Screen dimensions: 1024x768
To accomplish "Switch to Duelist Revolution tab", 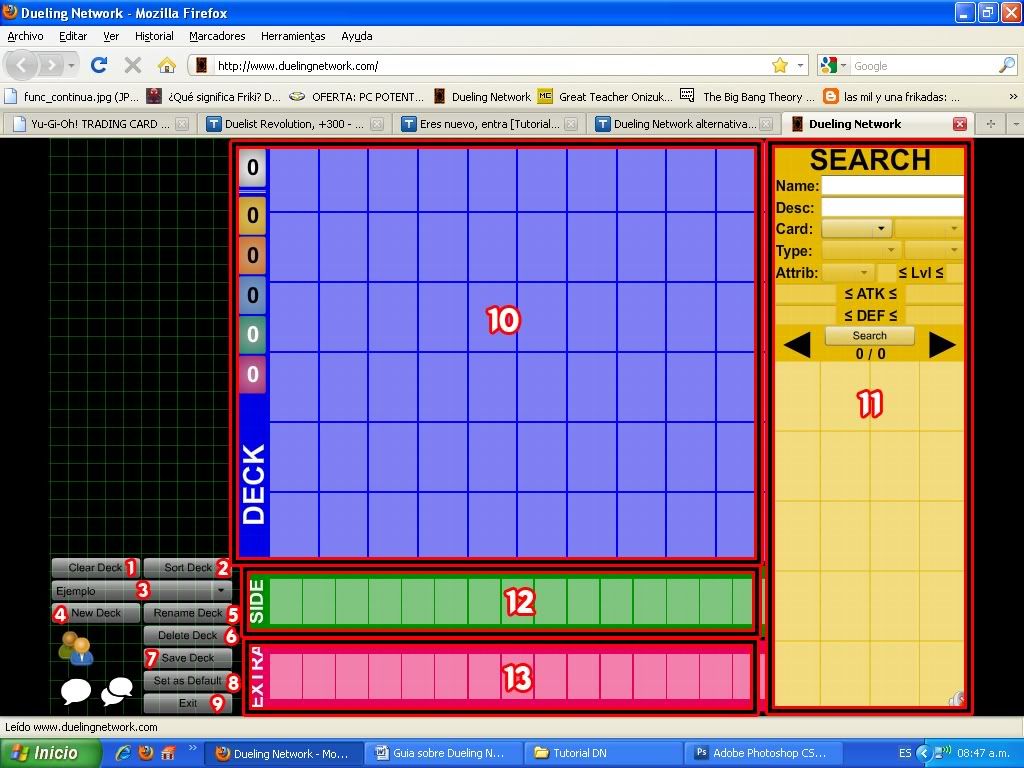I will coord(294,124).
